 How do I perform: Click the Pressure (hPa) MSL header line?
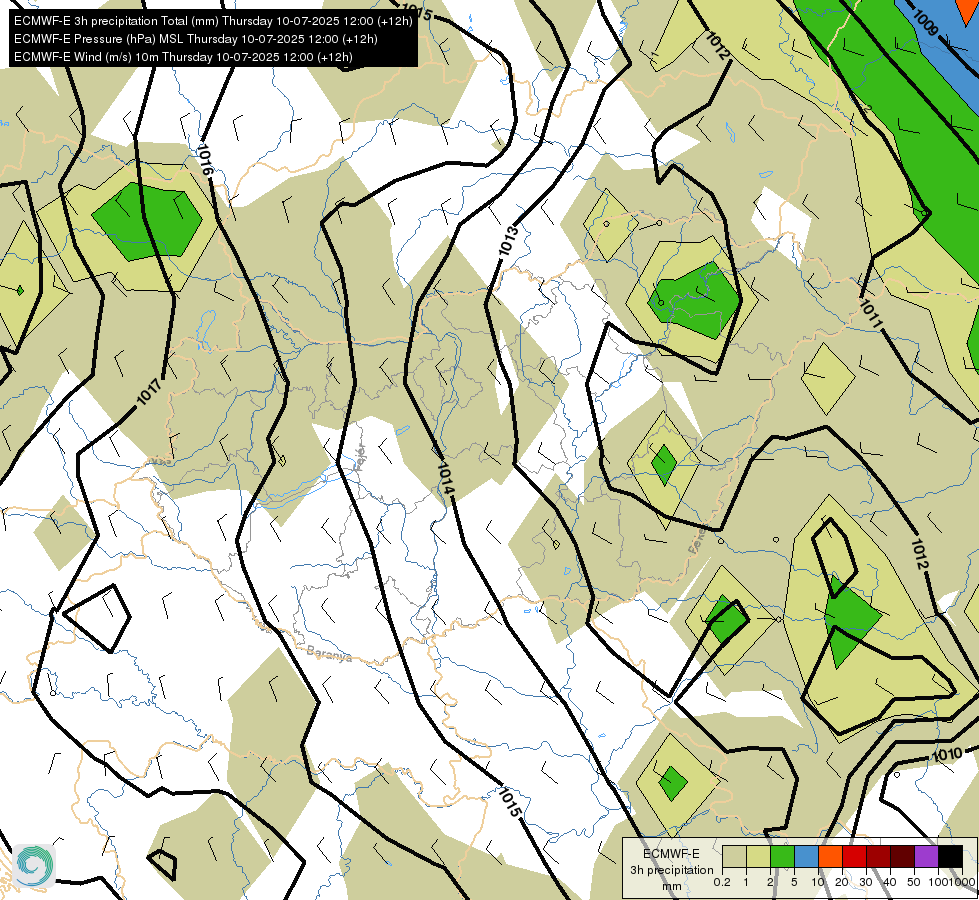(195, 39)
